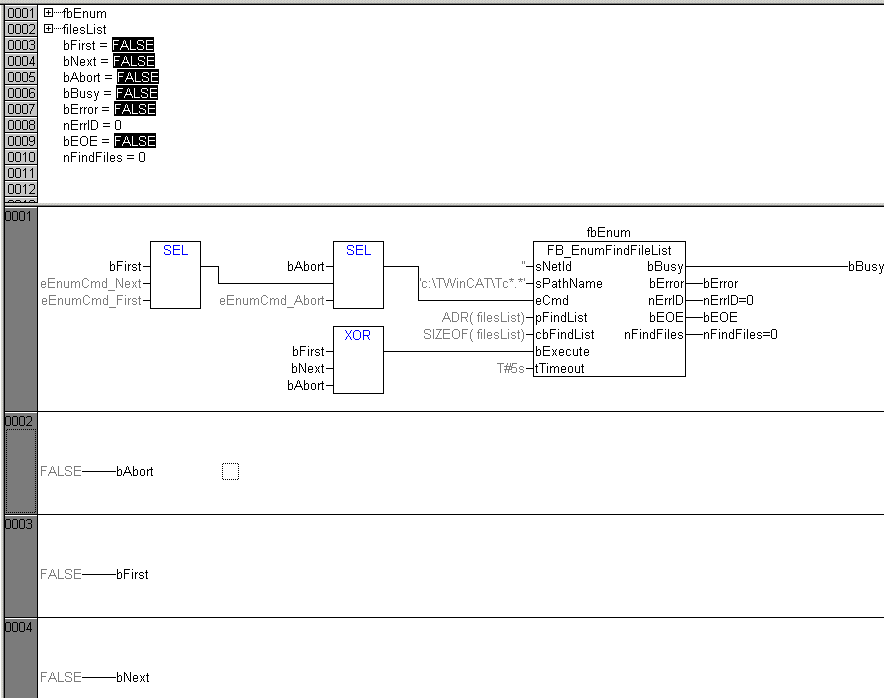Viewport: 884px width, 698px height.
Task: Expand the filesList variable tree node
Action: tap(48, 28)
